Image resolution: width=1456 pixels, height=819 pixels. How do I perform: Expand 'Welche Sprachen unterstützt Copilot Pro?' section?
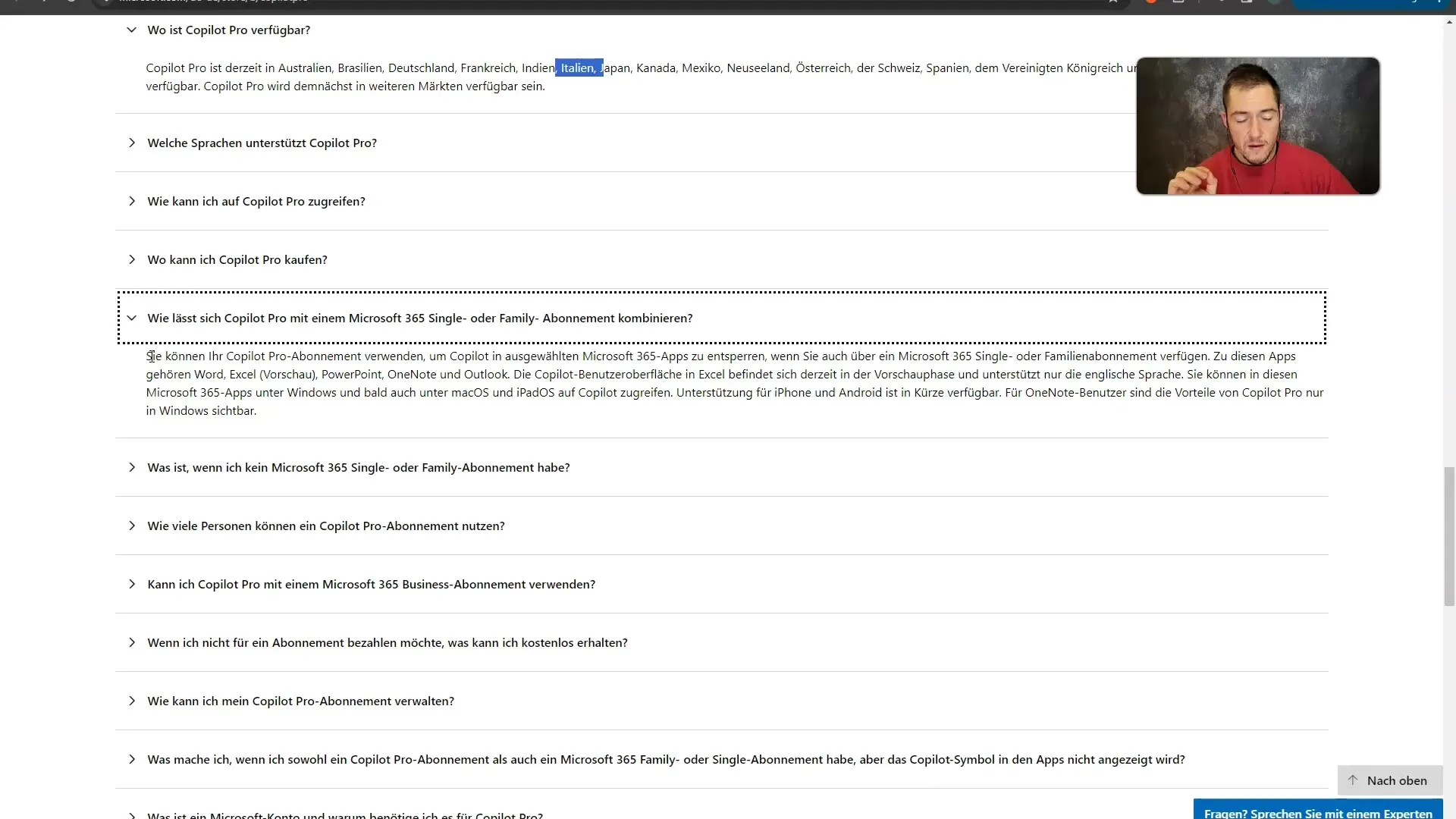point(261,142)
